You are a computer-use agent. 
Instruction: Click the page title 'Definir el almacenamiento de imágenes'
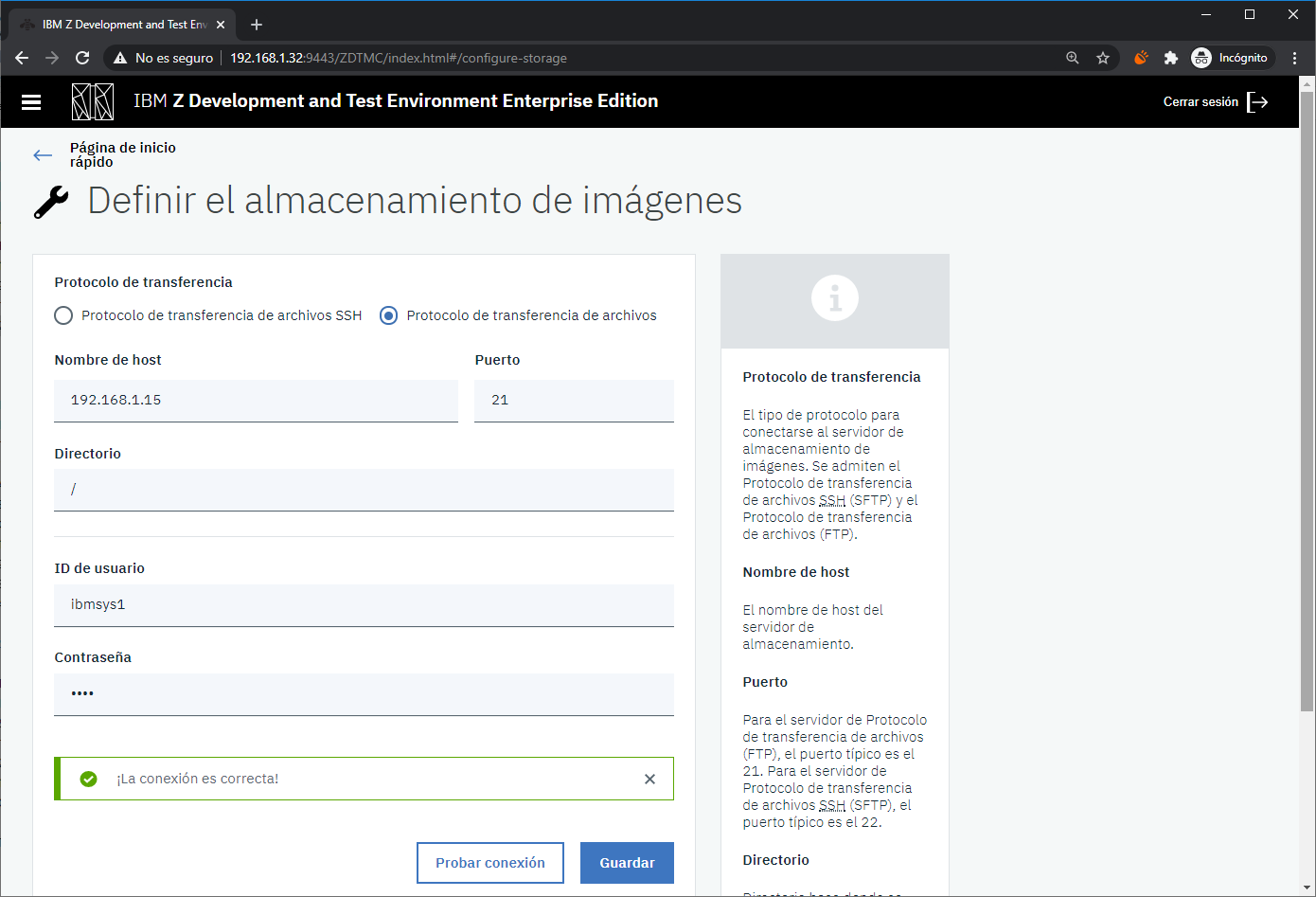[x=415, y=201]
